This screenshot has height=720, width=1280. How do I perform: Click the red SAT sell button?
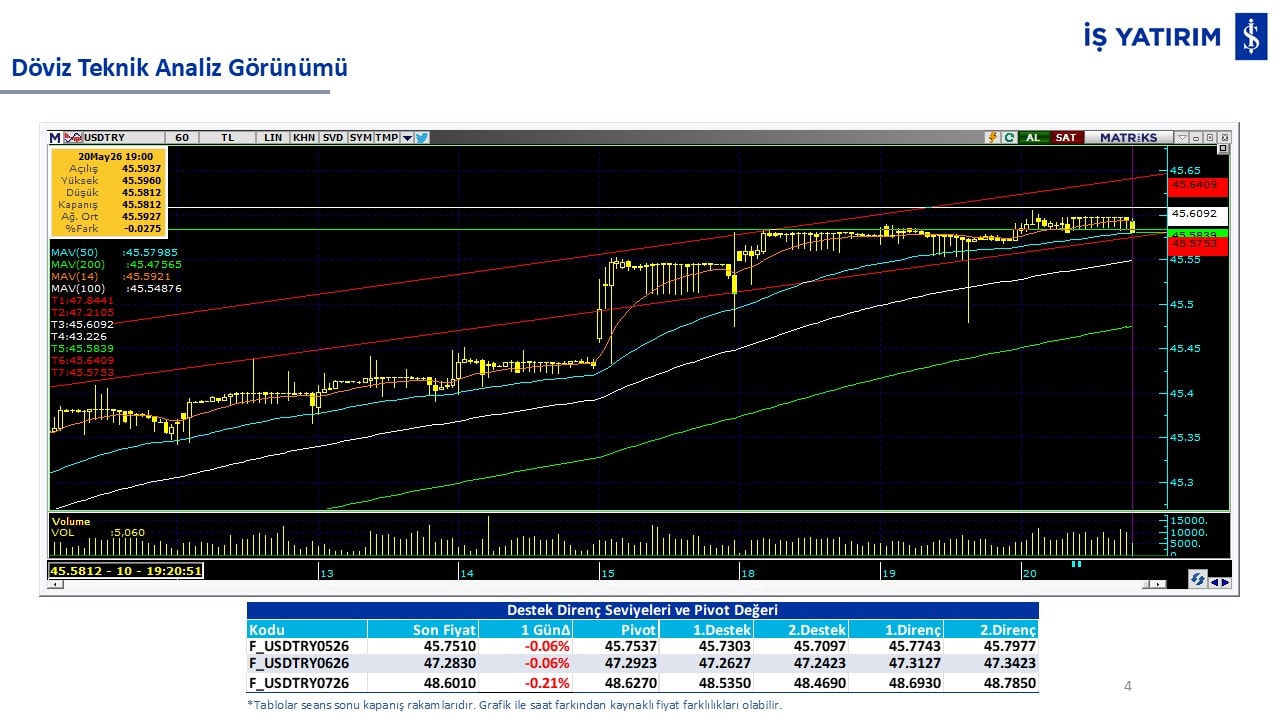(1067, 138)
